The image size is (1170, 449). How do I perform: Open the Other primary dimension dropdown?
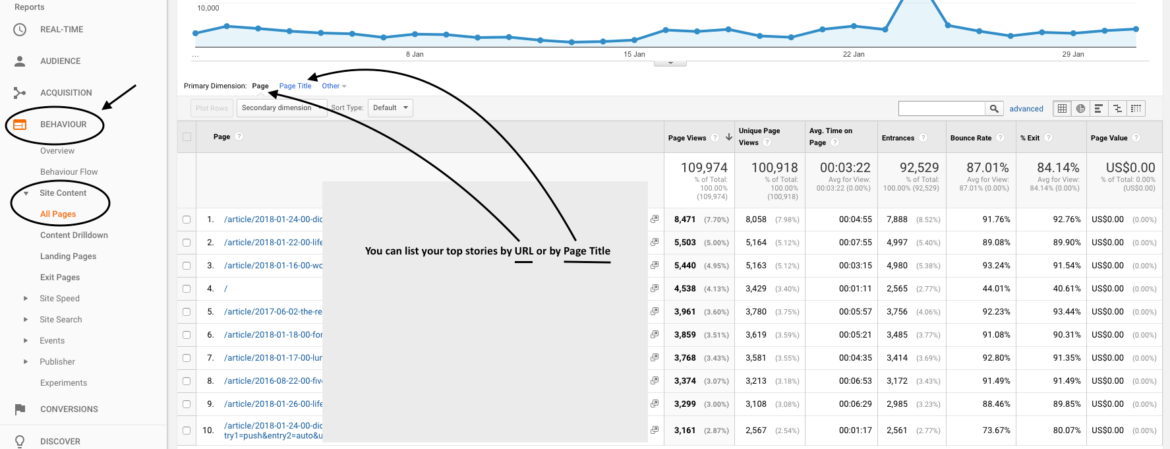(x=334, y=87)
